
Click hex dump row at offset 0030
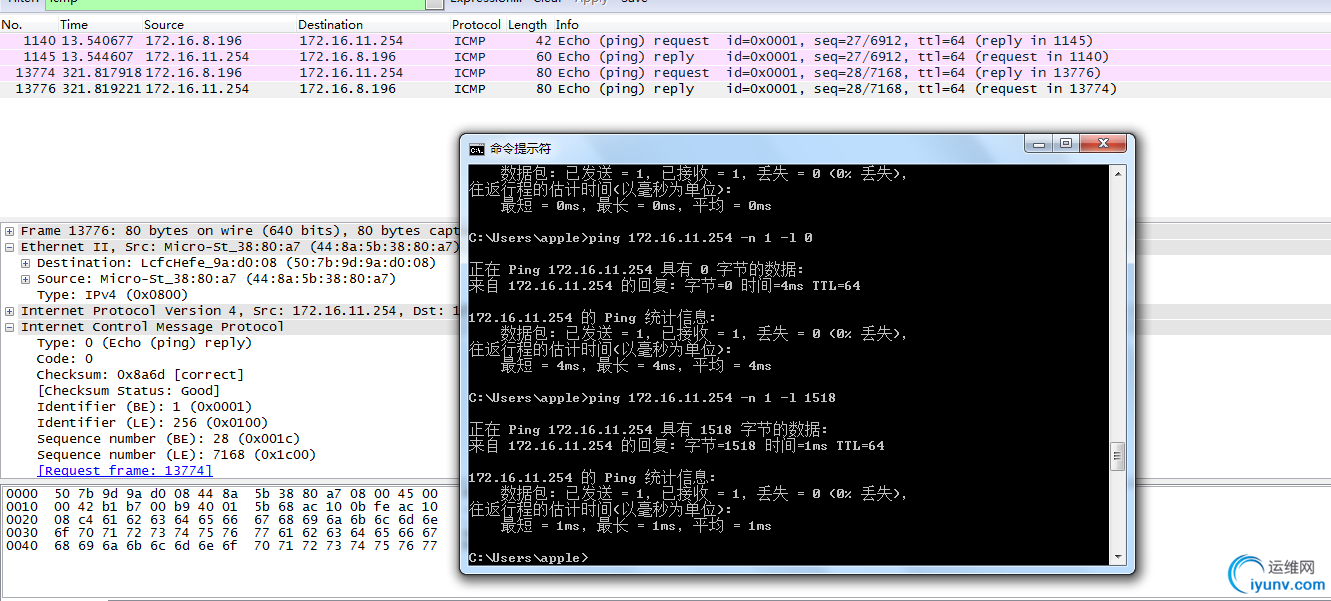point(221,533)
